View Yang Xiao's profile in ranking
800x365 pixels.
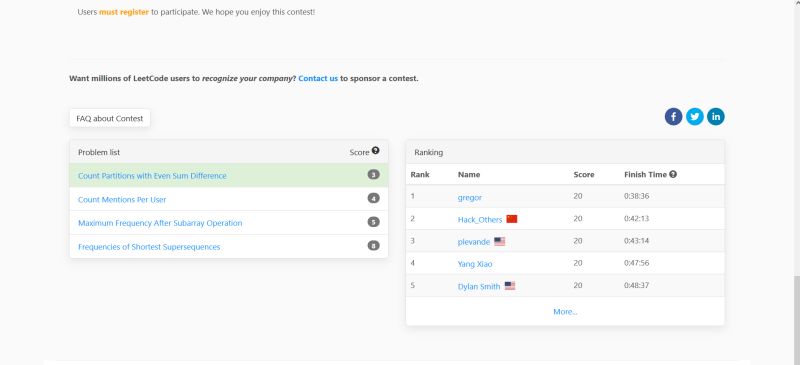point(475,264)
